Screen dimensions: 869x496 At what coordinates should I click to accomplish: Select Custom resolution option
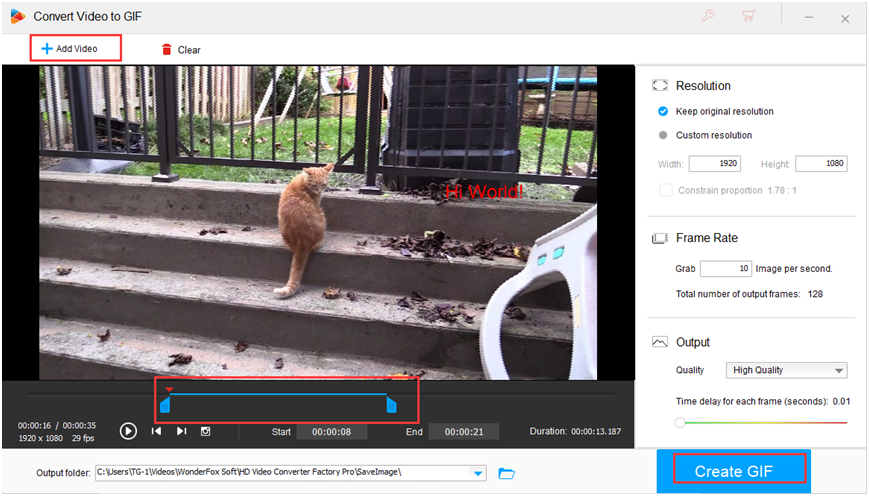tap(663, 135)
